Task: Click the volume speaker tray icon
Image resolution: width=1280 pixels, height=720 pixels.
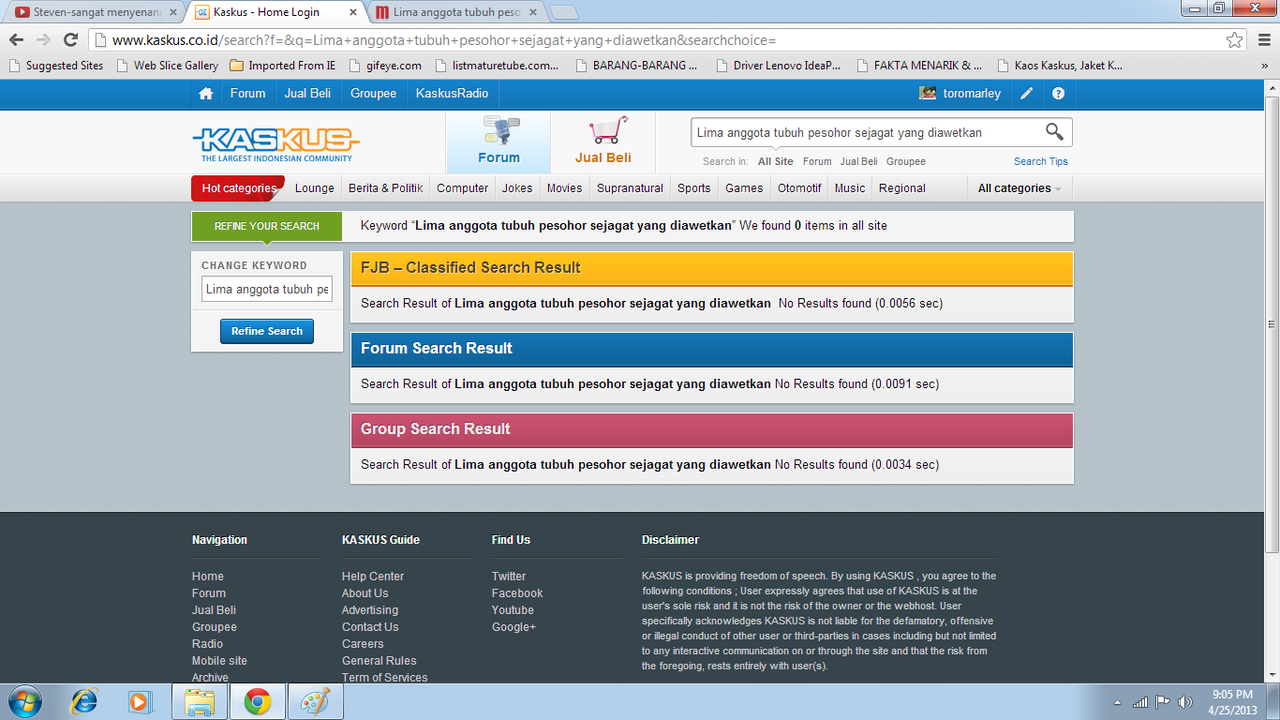Action: coord(1185,702)
